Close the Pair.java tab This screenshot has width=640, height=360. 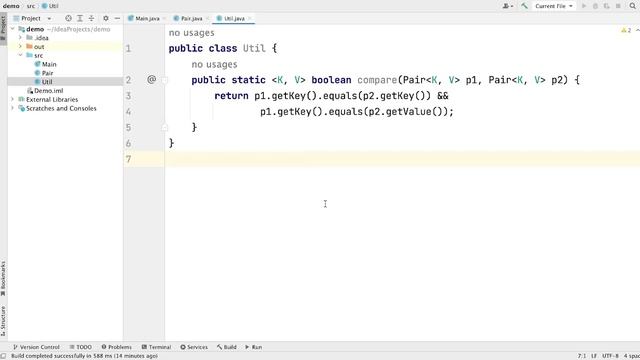click(x=207, y=18)
